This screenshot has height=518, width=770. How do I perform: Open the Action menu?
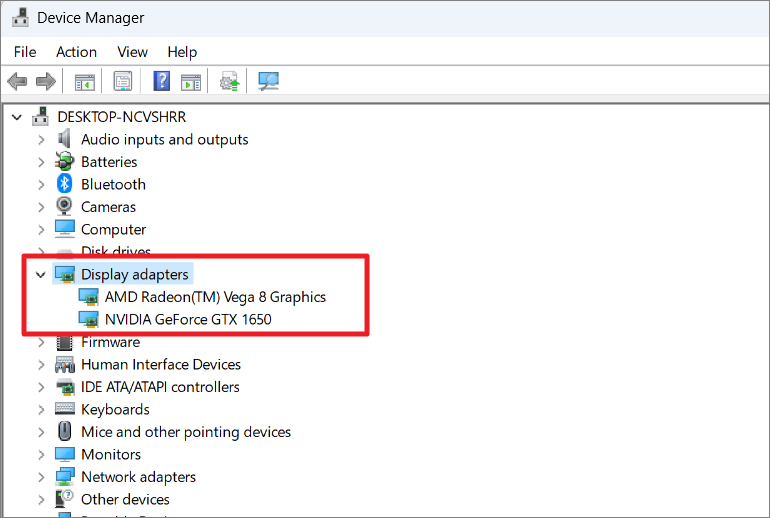point(77,52)
